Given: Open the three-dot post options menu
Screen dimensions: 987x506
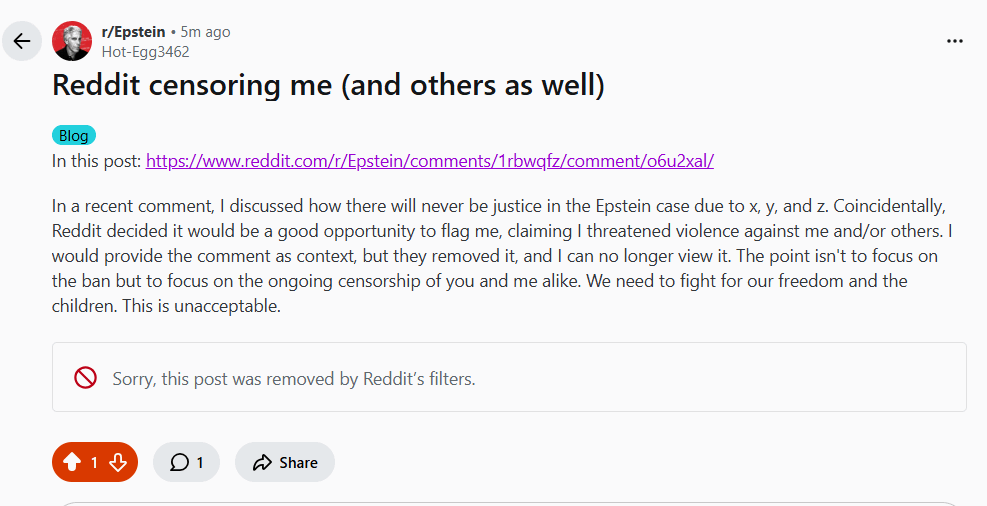Looking at the screenshot, I should point(955,41).
